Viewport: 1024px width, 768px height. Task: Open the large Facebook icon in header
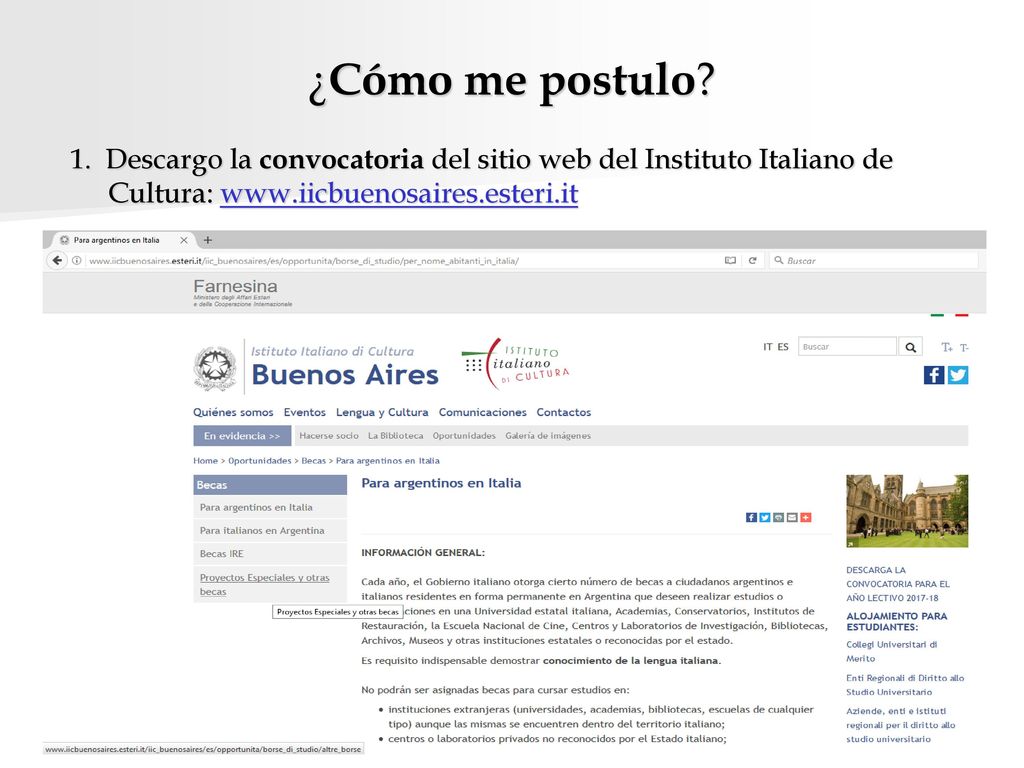tap(934, 375)
